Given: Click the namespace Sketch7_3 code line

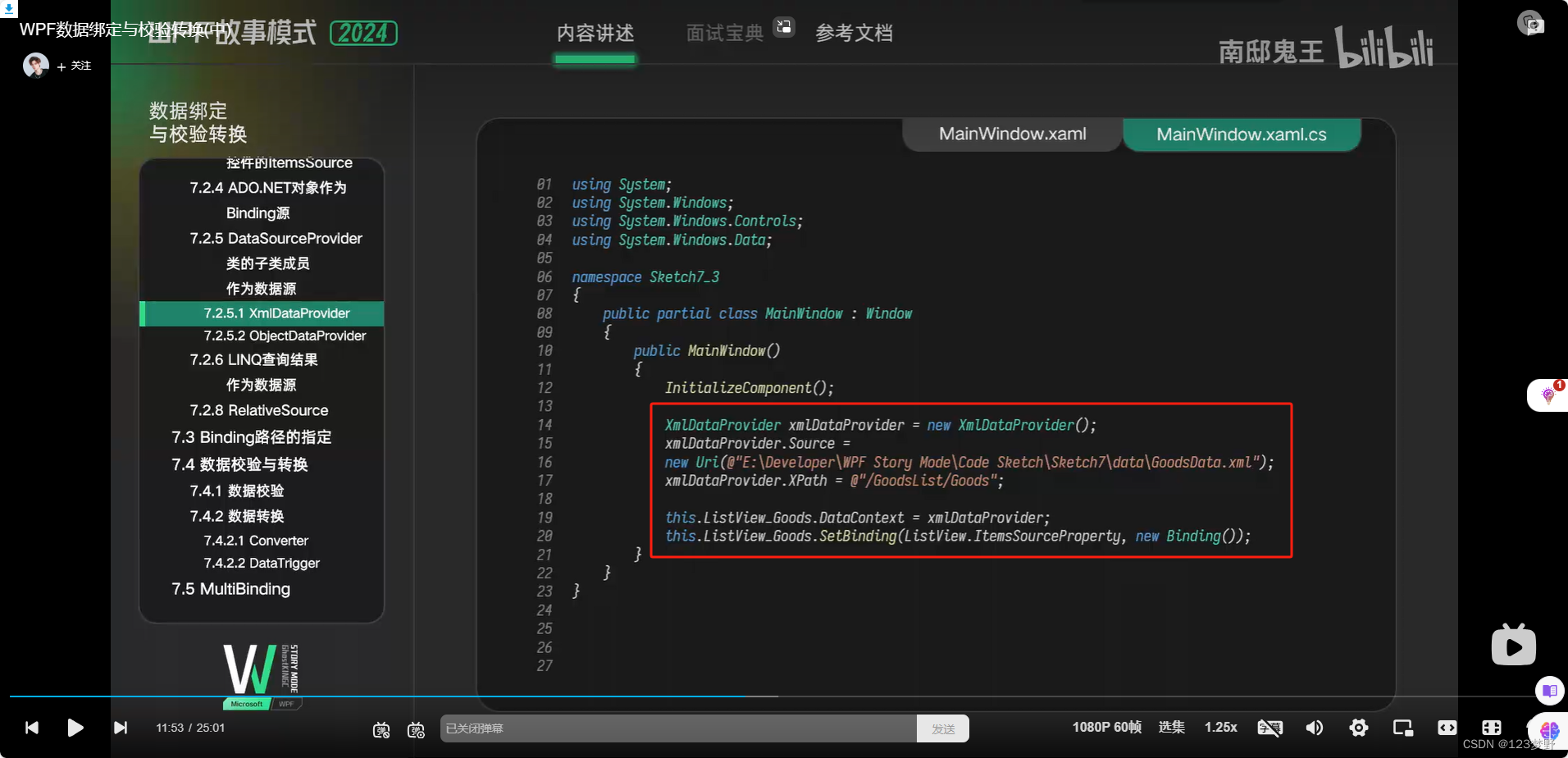Looking at the screenshot, I should (645, 277).
